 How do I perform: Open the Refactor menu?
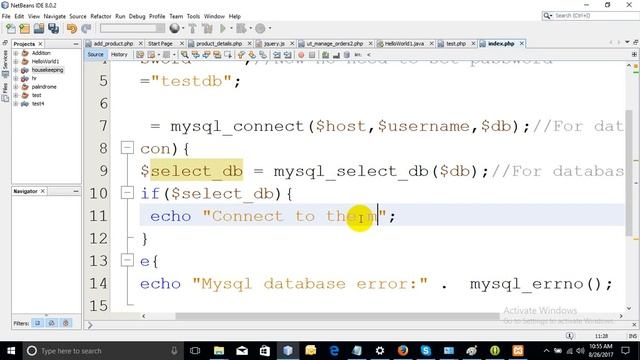(x=100, y=16)
